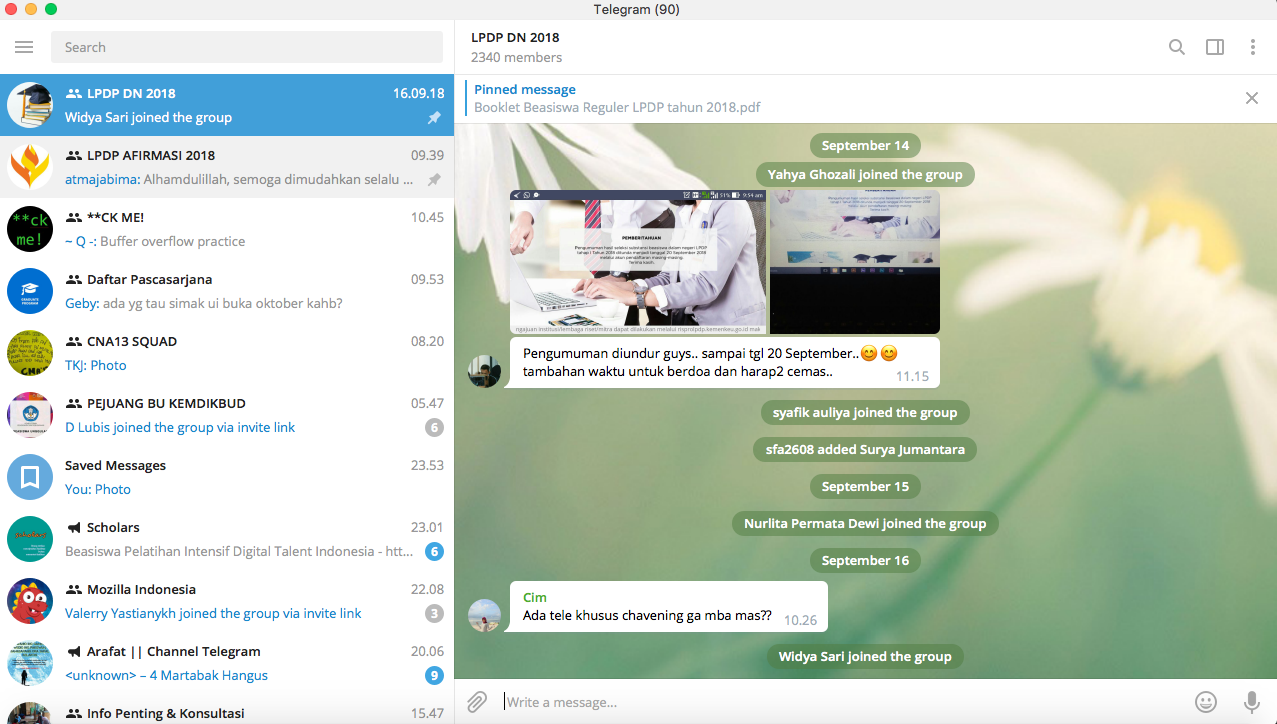Start recording a voice message
The width and height of the screenshot is (1277, 724).
point(1251,702)
